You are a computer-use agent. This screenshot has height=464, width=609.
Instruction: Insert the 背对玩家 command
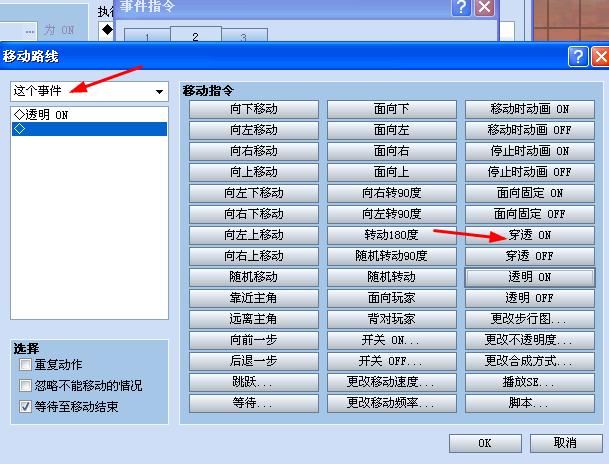click(x=392, y=319)
